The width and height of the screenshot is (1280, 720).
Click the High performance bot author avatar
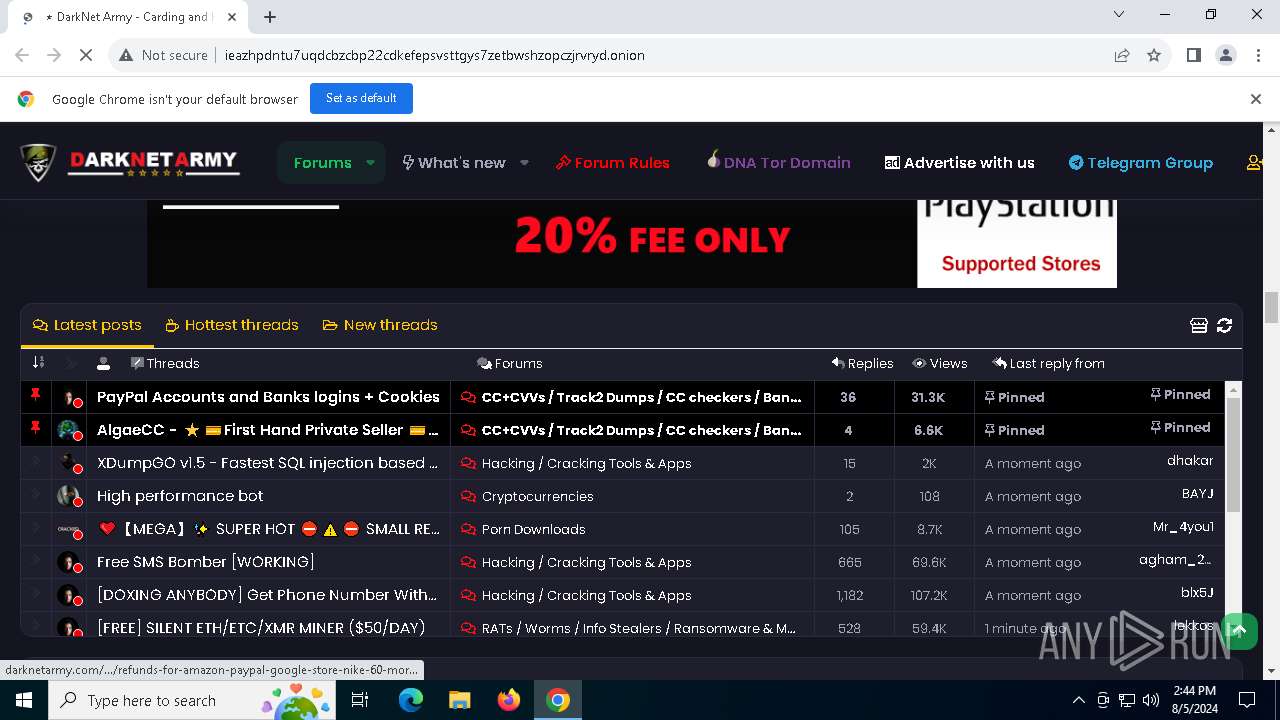(x=69, y=496)
